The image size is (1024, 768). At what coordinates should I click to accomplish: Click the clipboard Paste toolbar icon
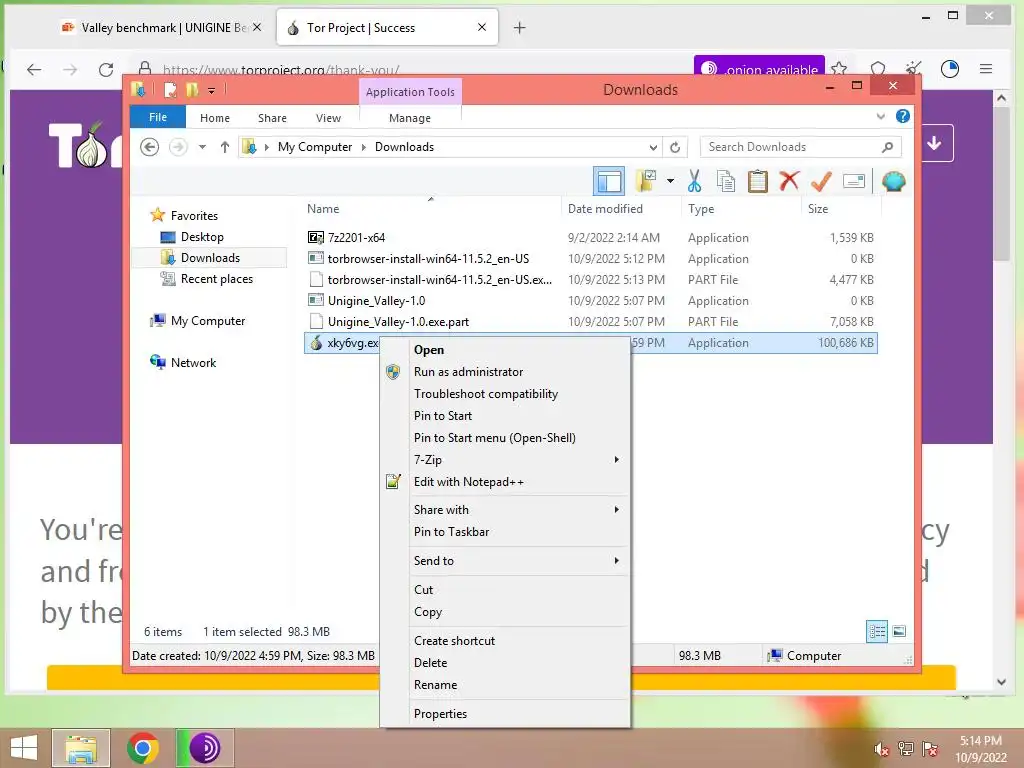[x=758, y=182]
